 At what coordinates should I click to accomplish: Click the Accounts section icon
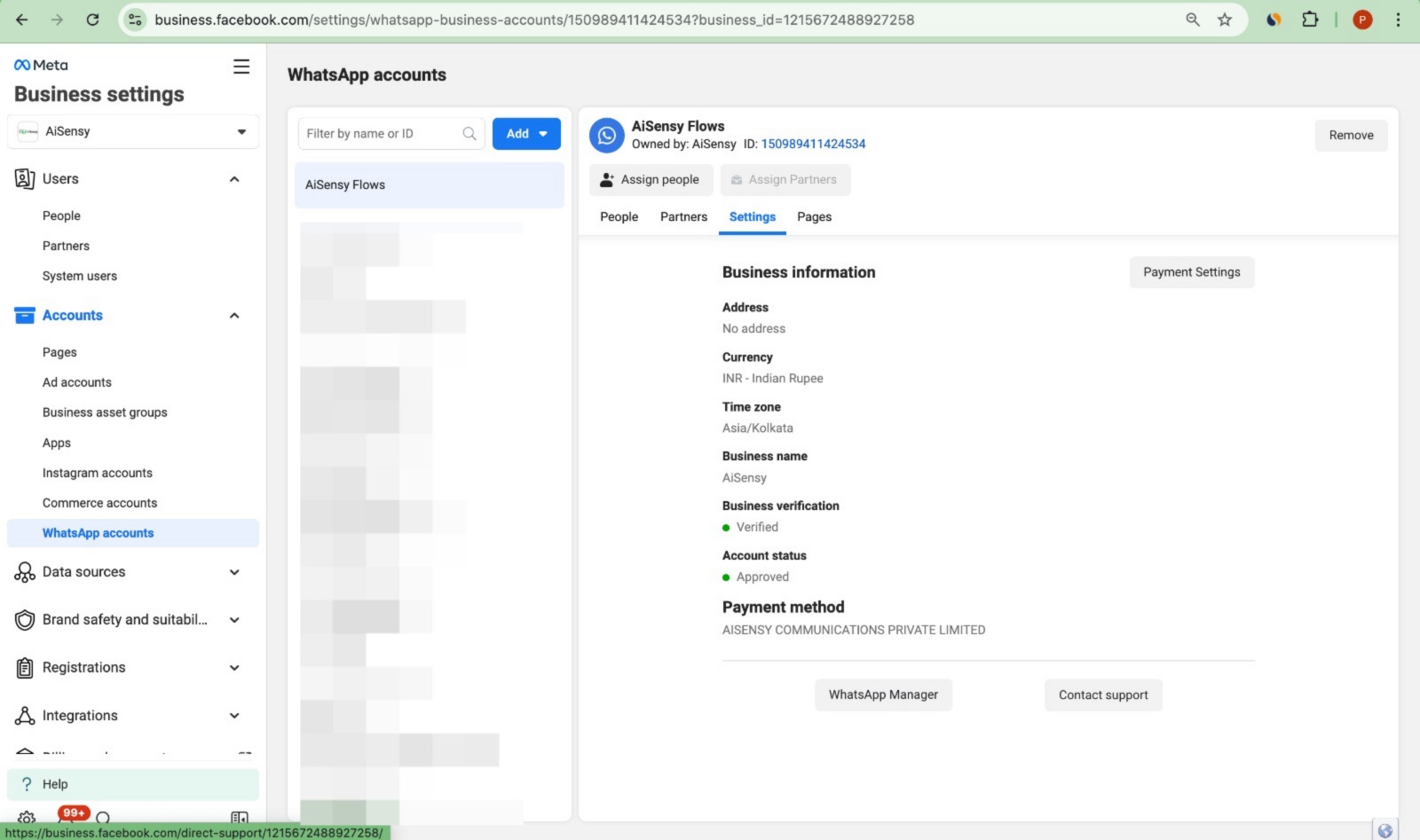click(x=25, y=315)
